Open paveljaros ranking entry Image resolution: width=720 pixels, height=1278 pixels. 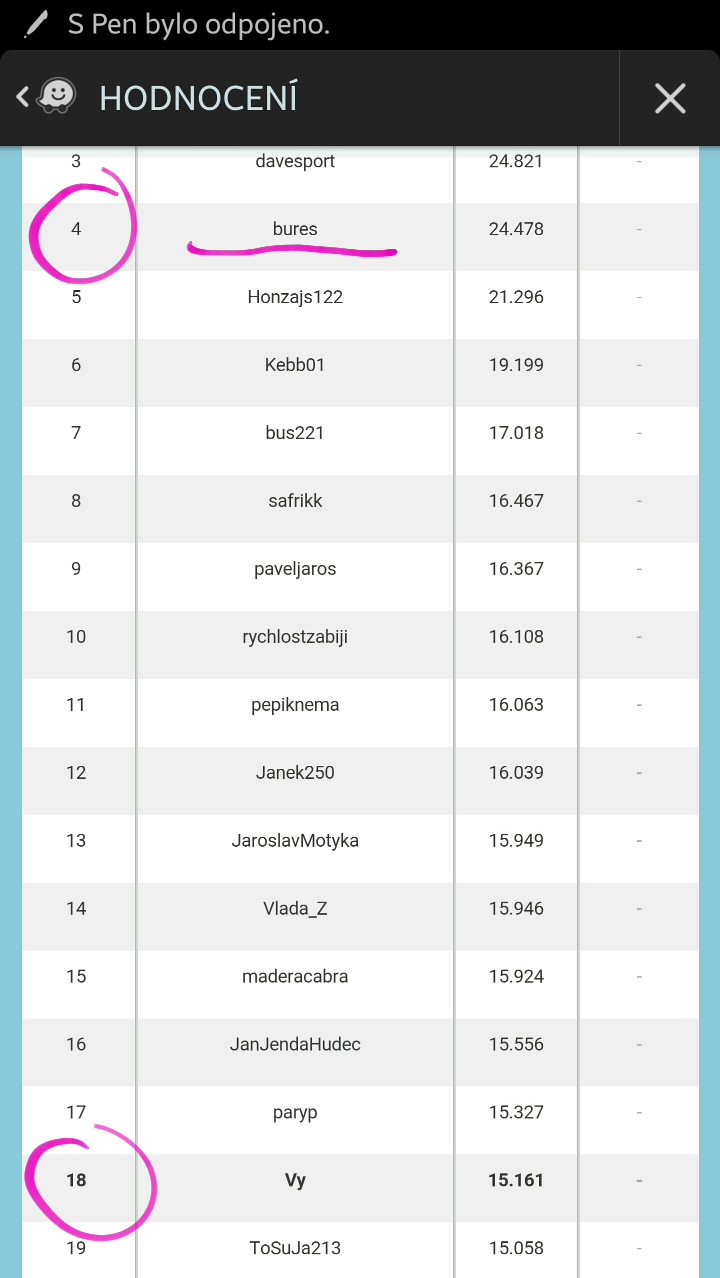[x=295, y=569]
